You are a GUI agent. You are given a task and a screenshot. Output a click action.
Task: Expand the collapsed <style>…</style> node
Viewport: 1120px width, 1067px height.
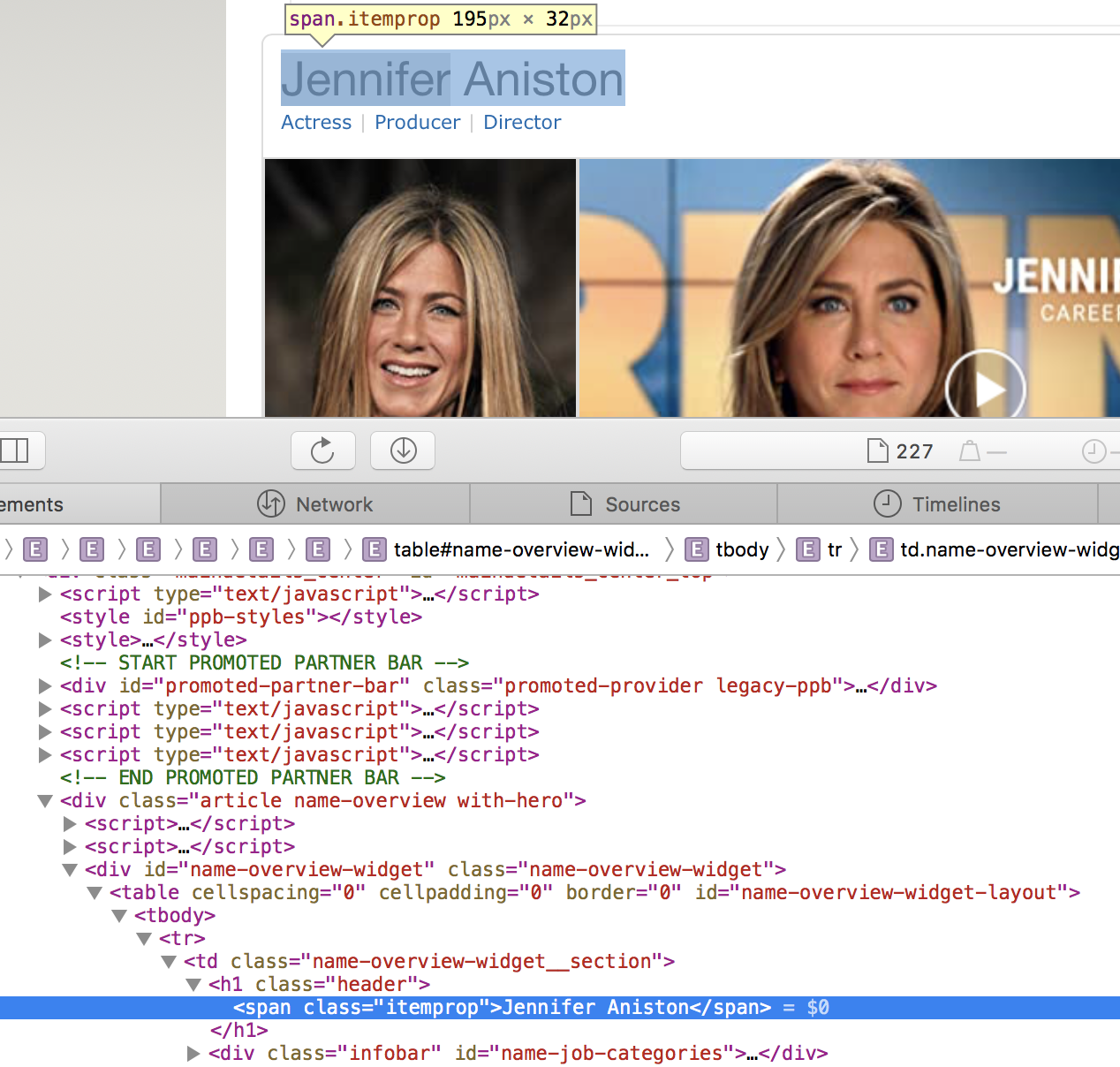point(44,639)
